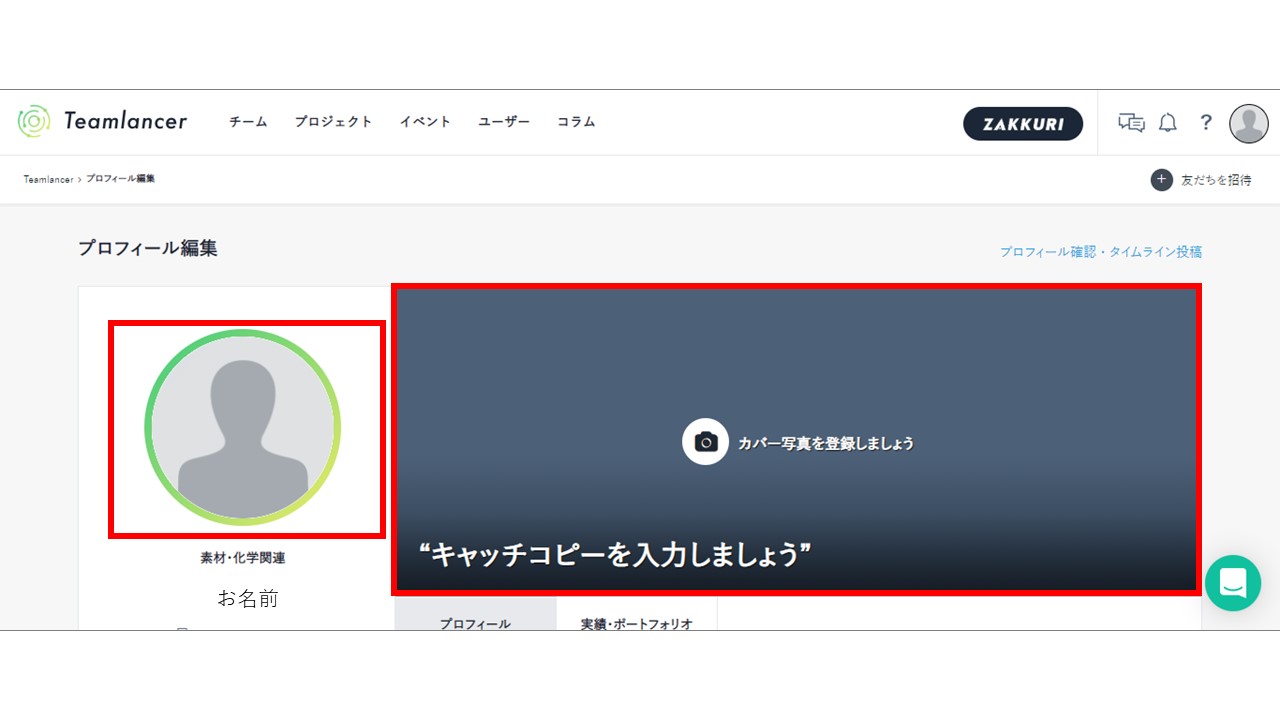Image resolution: width=1280 pixels, height=720 pixels.
Task: Click the profile picture placeholder to change it
Action: [243, 428]
